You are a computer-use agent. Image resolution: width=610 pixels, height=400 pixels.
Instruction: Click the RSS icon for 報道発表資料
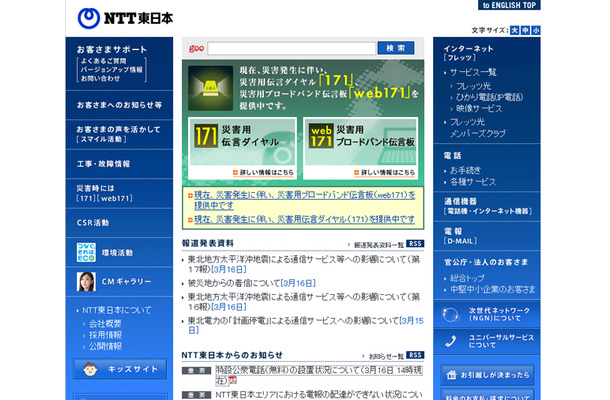[x=415, y=244]
